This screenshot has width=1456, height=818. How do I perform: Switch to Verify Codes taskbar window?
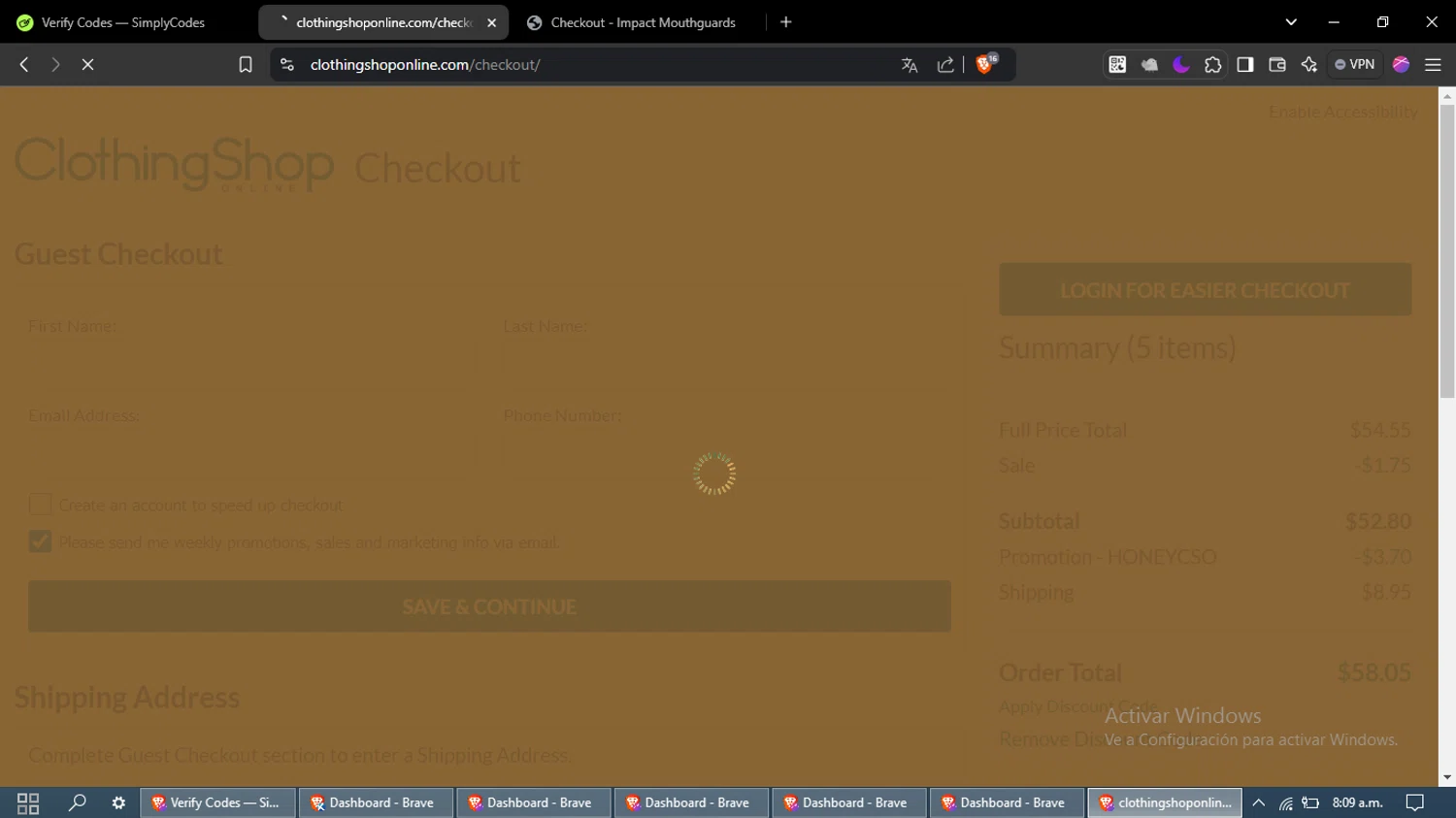pos(218,802)
